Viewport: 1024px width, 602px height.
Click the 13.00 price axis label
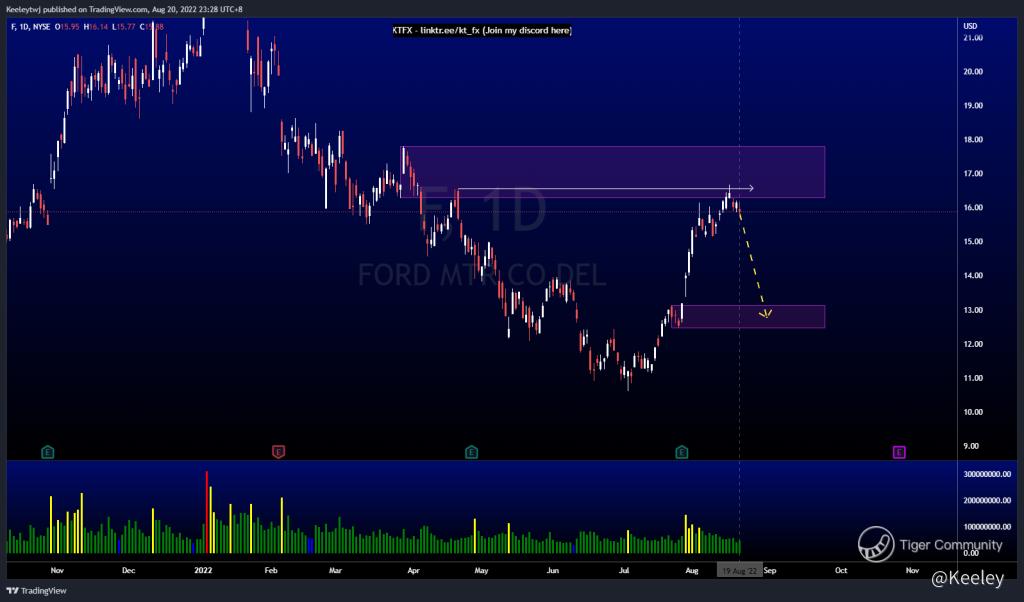(973, 310)
